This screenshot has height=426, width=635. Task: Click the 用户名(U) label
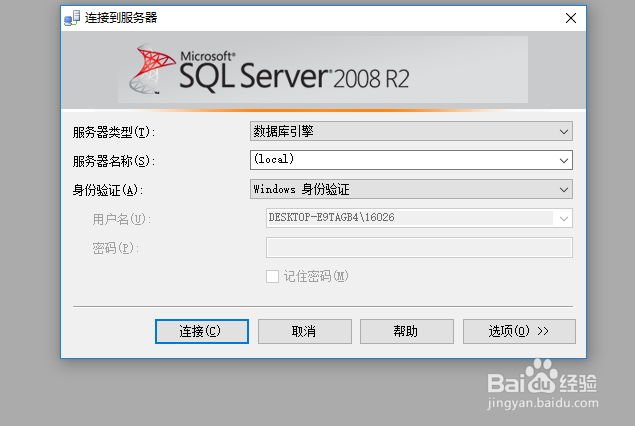pyautogui.click(x=121, y=219)
